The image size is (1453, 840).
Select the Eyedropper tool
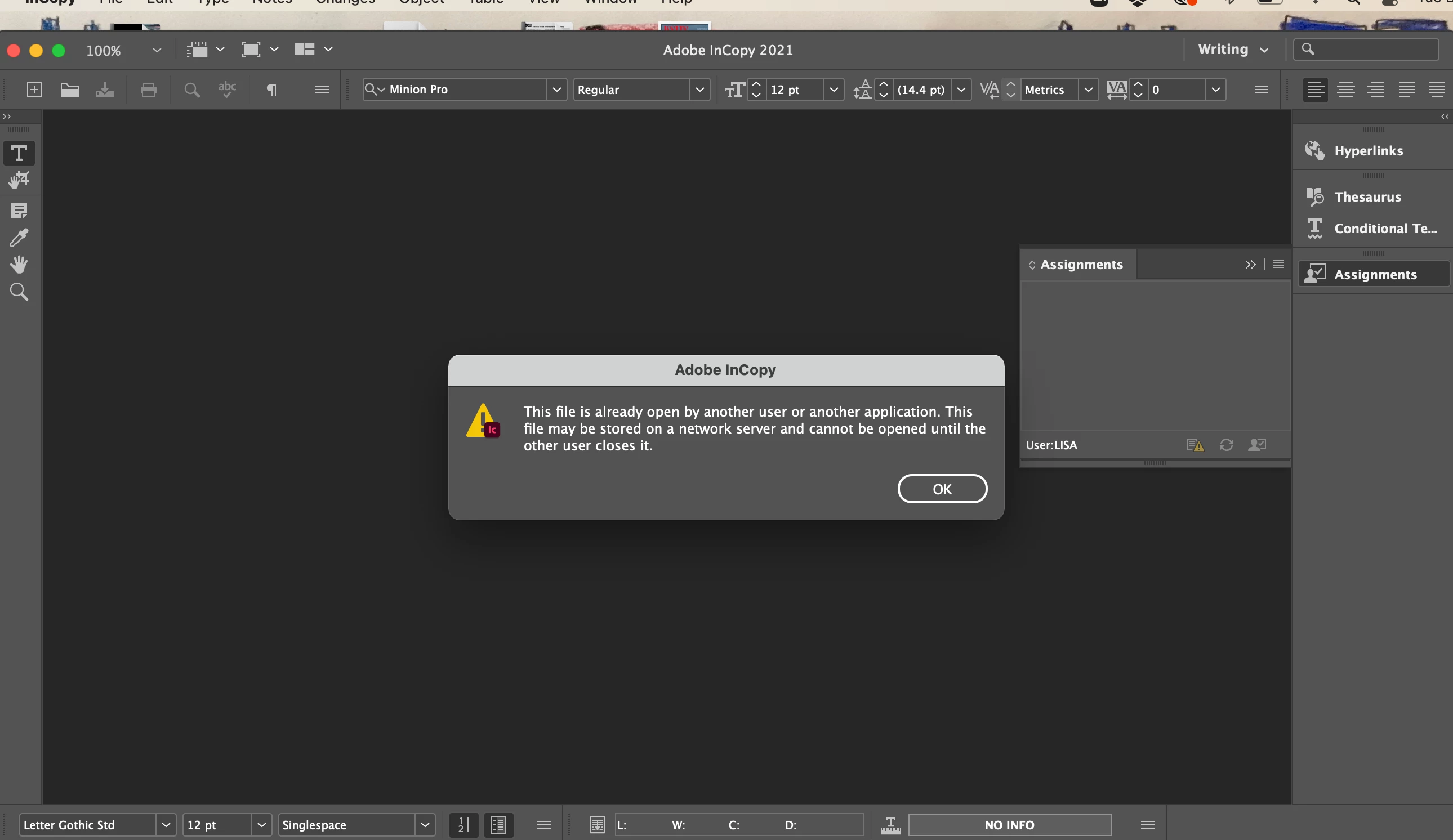(19, 238)
